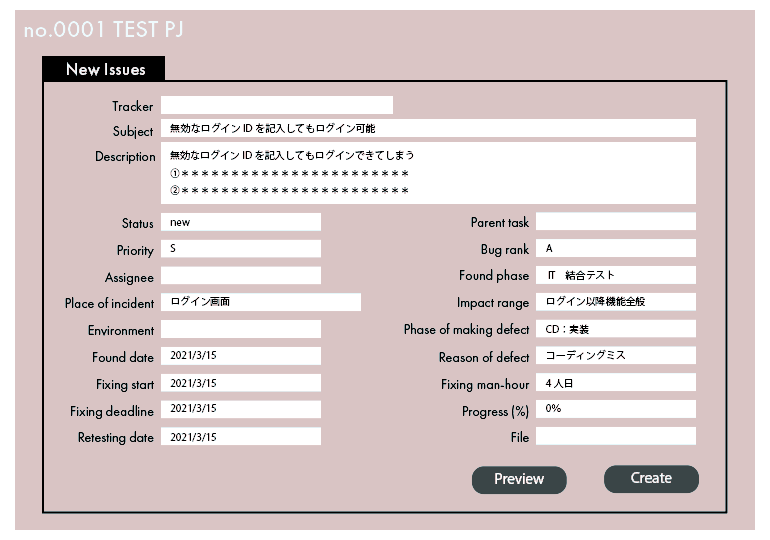Click the empty Environment field
770x540 pixels.
pyautogui.click(x=241, y=329)
